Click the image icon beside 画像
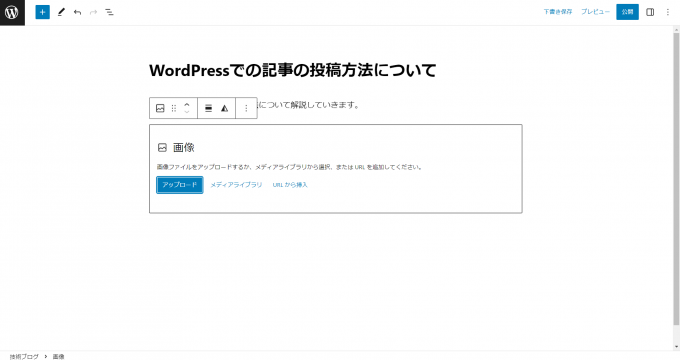The height and width of the screenshot is (360, 680). 162,147
